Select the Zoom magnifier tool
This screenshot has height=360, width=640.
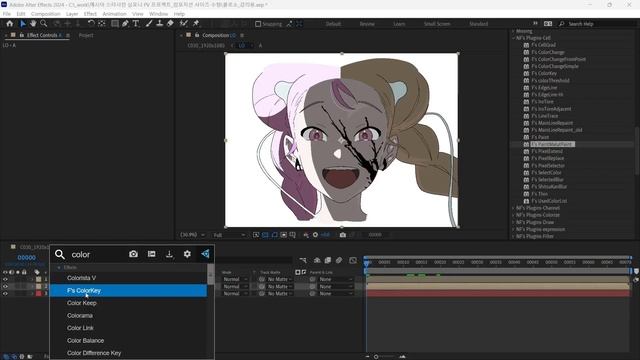(44, 24)
